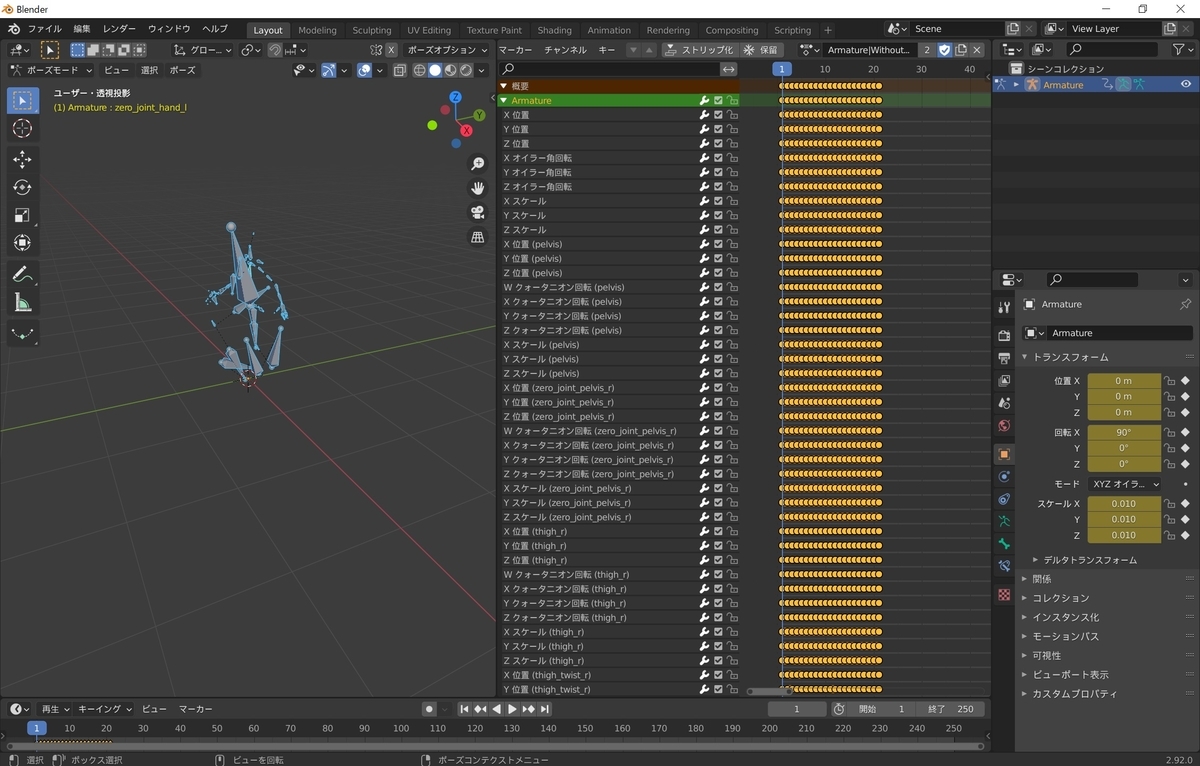This screenshot has height=766, width=1200.
Task: Choose the Measure tool
Action: (22, 303)
